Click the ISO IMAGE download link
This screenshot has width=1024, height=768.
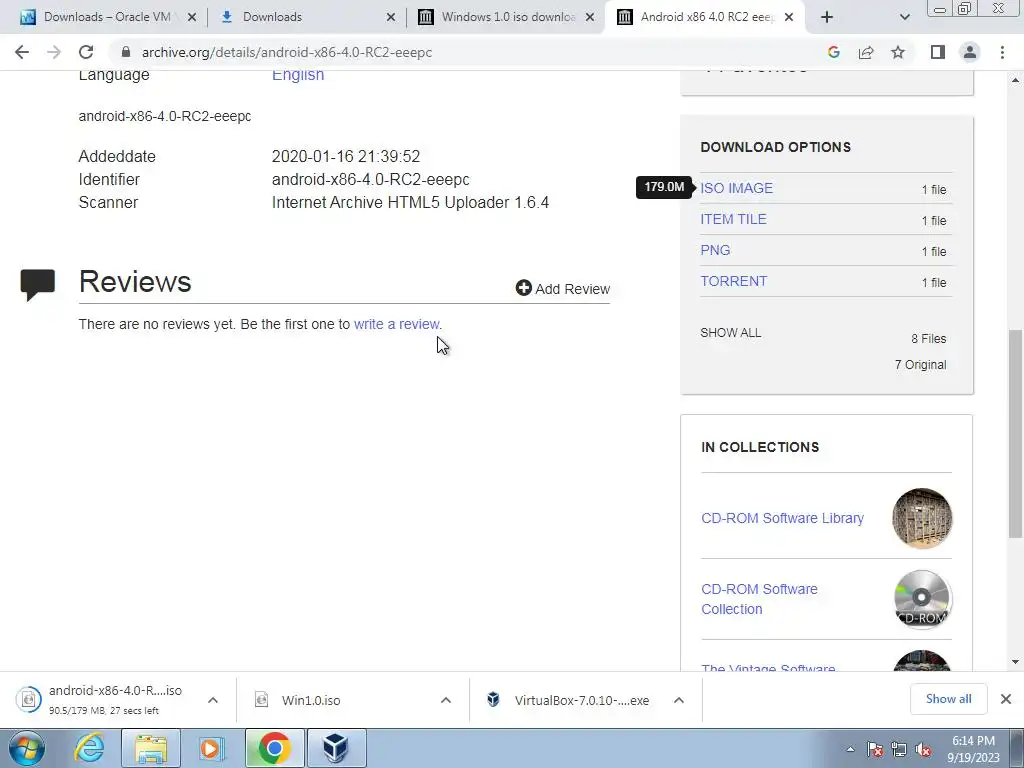[737, 188]
